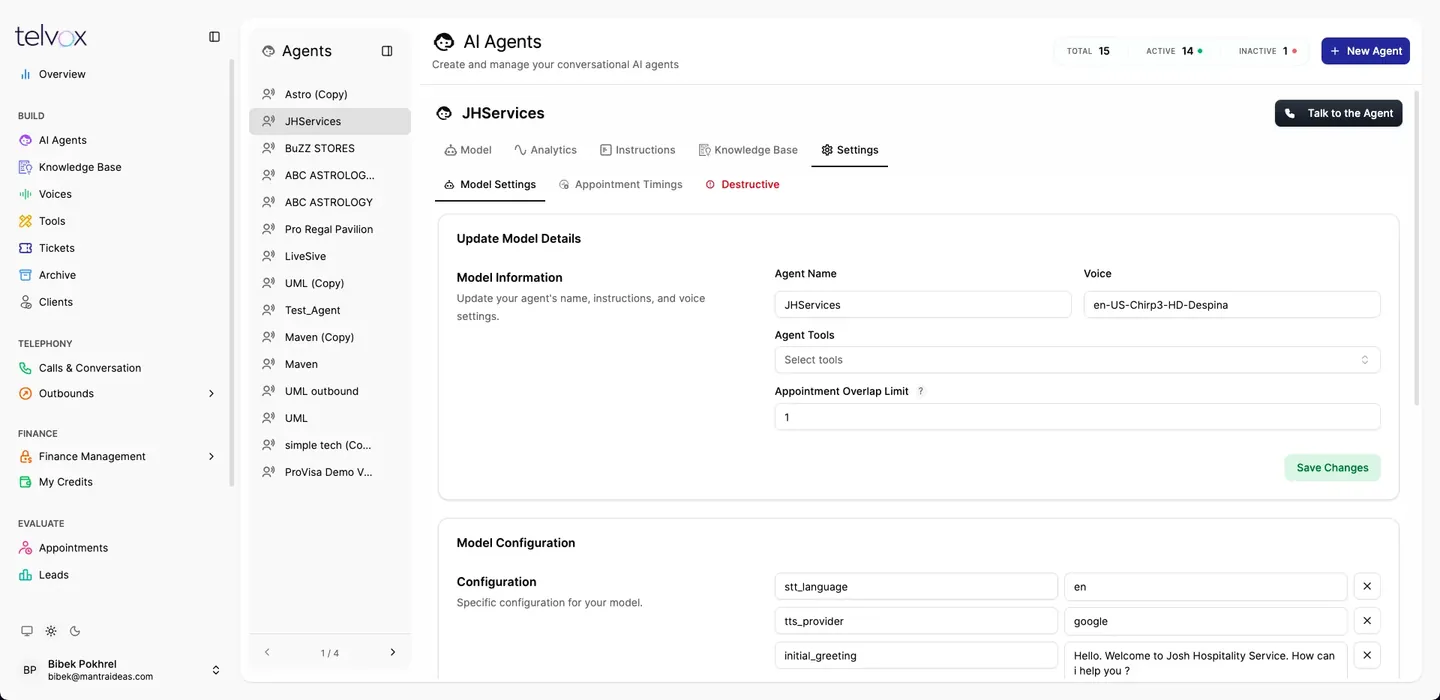Select Astro (Copy) agent
The height and width of the screenshot is (700, 1440).
[330, 94]
